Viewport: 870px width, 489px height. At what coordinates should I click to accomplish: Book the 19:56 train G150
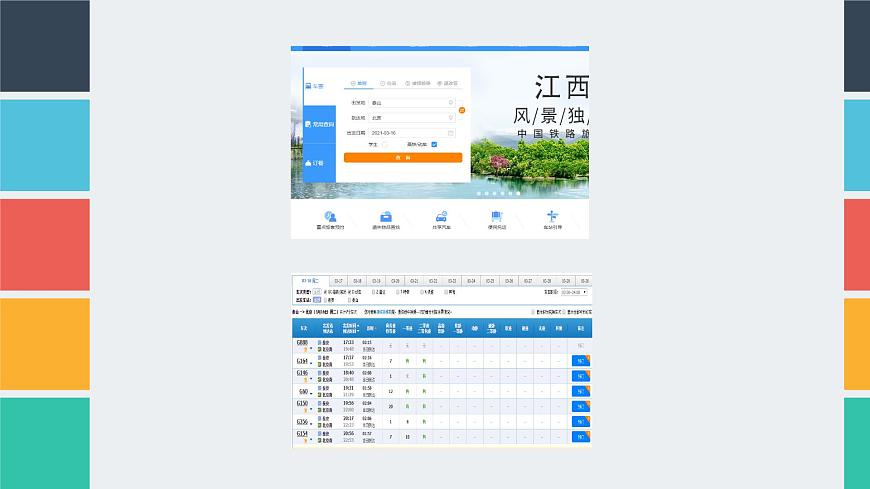(x=581, y=406)
